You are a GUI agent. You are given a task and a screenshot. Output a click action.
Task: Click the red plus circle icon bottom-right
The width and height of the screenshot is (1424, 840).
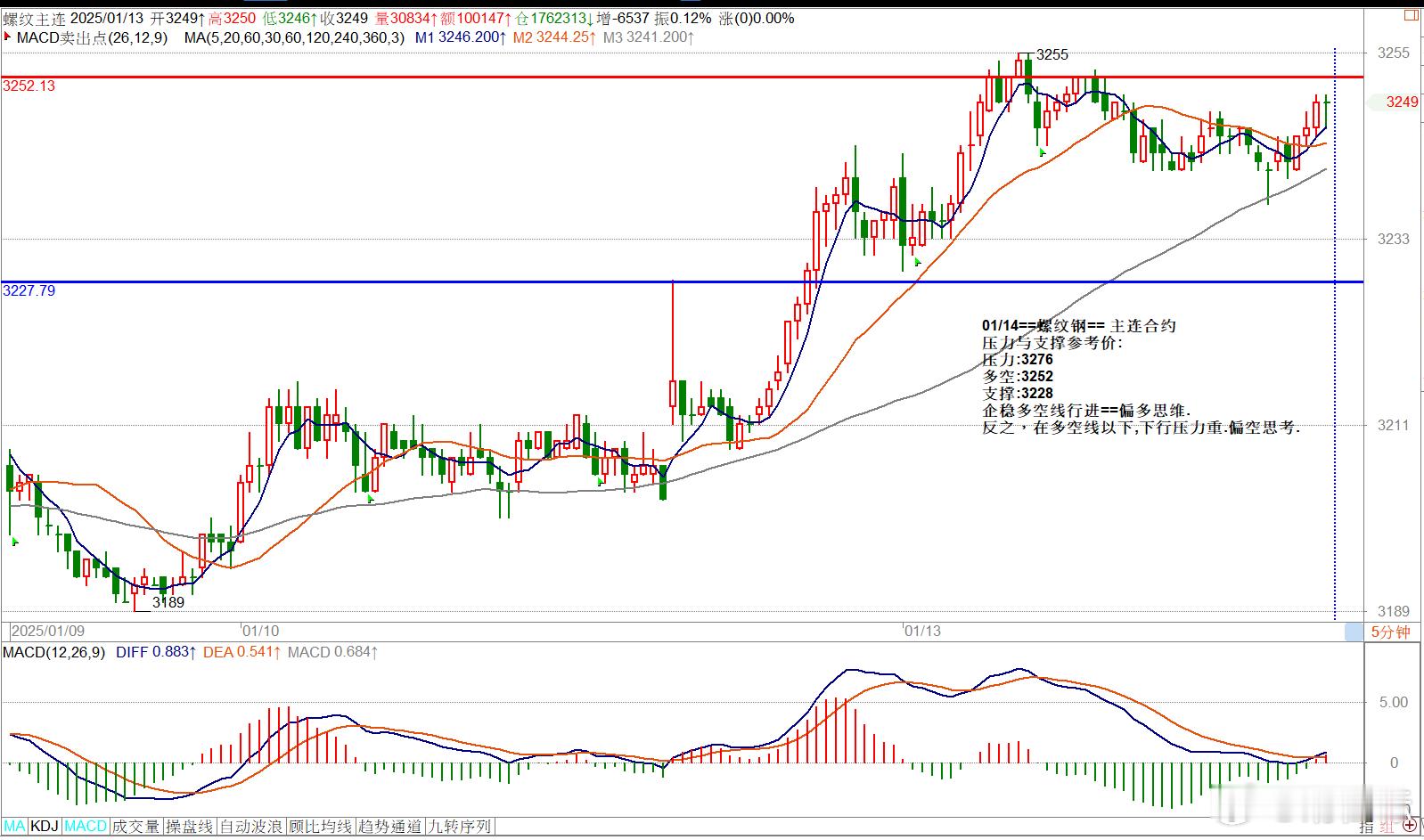[x=1410, y=827]
